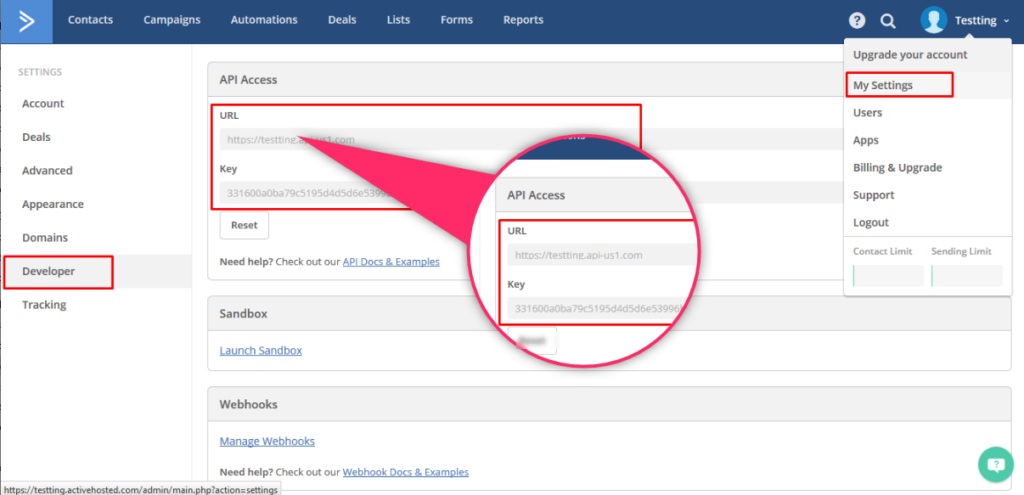The width and height of the screenshot is (1024, 495).
Task: Click the SETTINGS sidebar heading
Action: (40, 72)
